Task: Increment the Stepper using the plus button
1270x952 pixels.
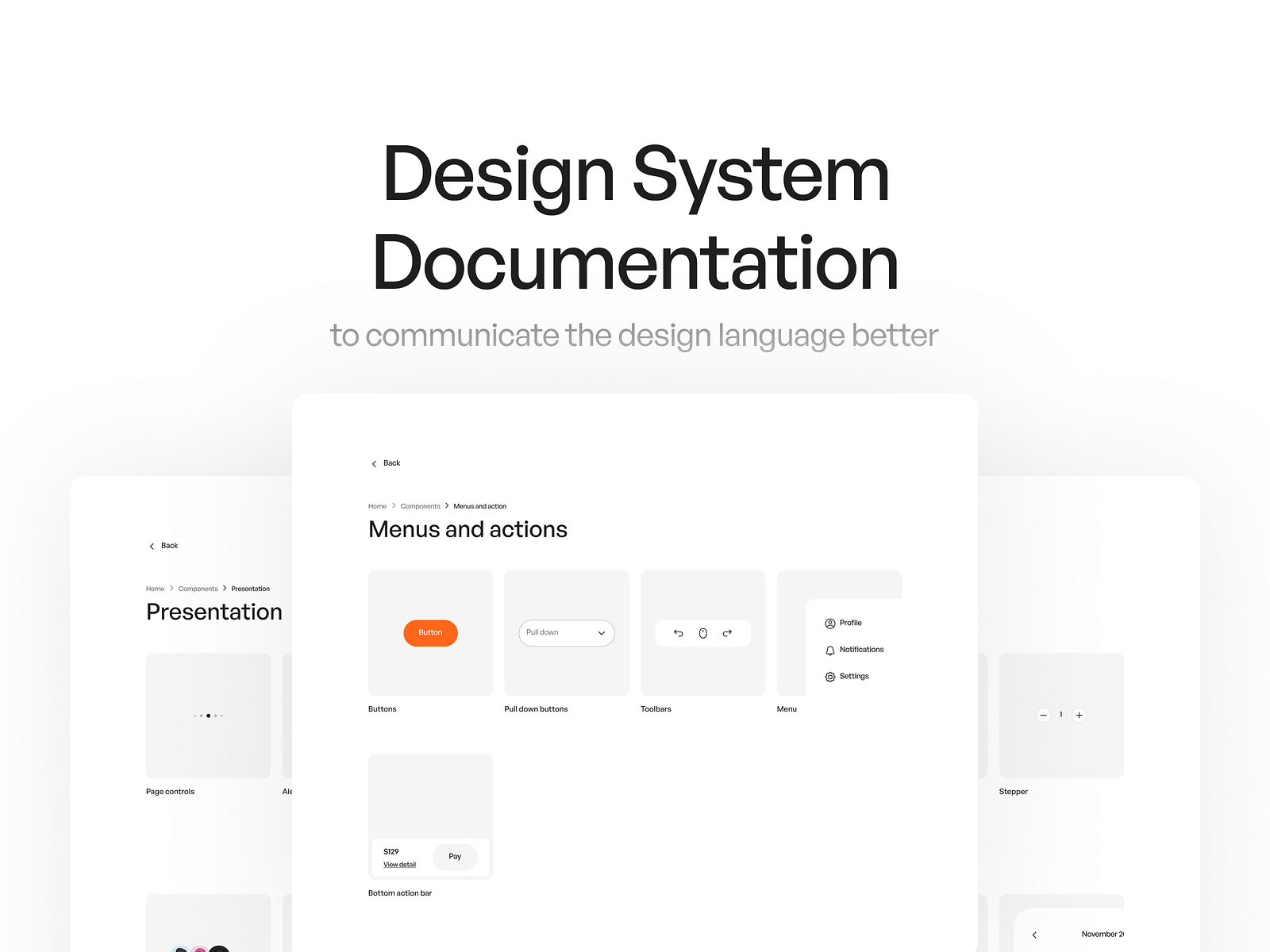Action: [1079, 715]
